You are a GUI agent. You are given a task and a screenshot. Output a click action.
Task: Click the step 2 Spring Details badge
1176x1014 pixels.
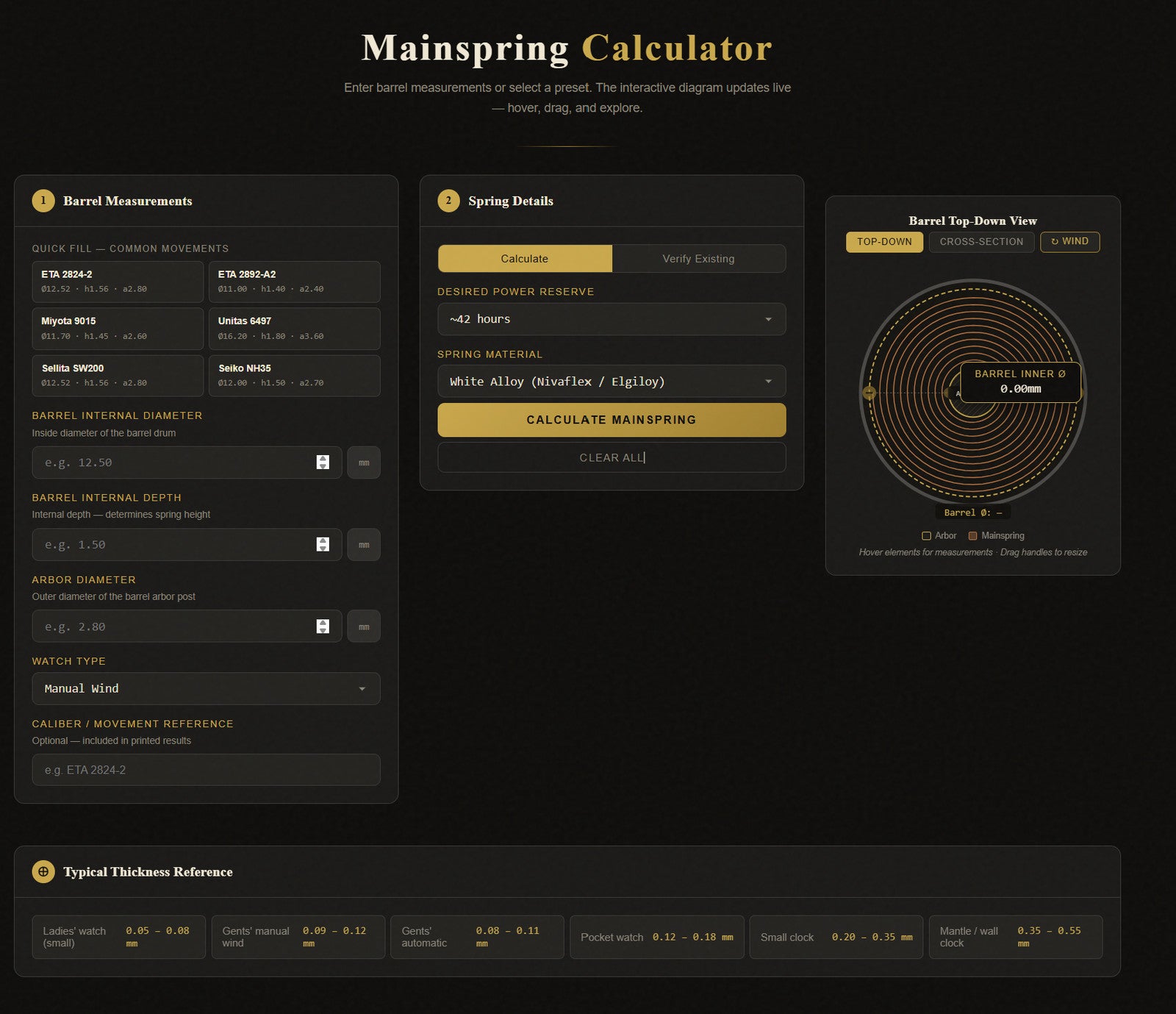click(449, 201)
